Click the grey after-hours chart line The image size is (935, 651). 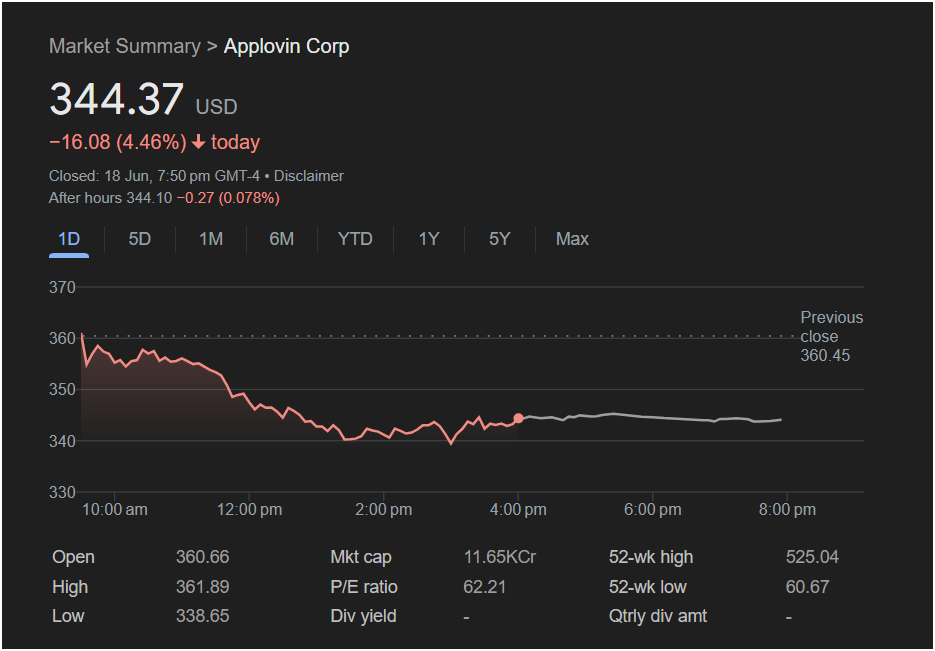[650, 417]
